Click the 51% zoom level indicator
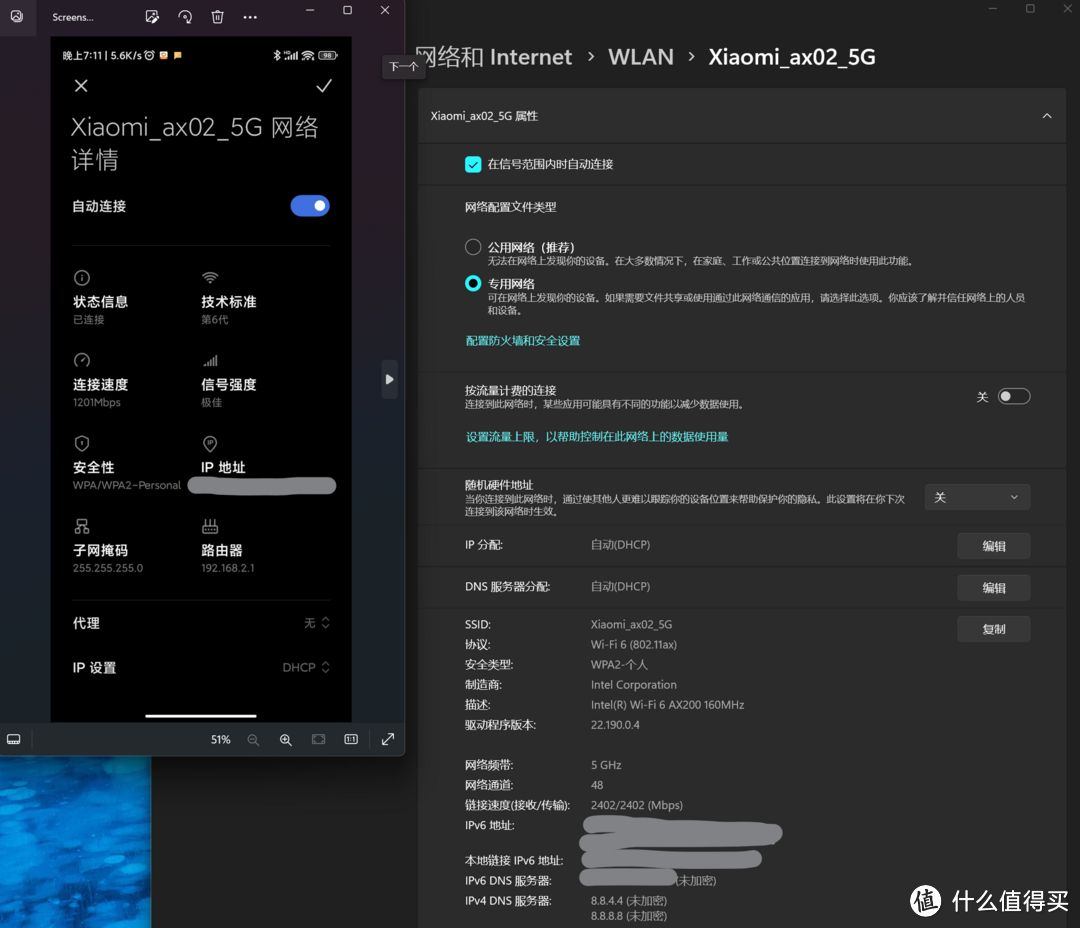 (220, 739)
